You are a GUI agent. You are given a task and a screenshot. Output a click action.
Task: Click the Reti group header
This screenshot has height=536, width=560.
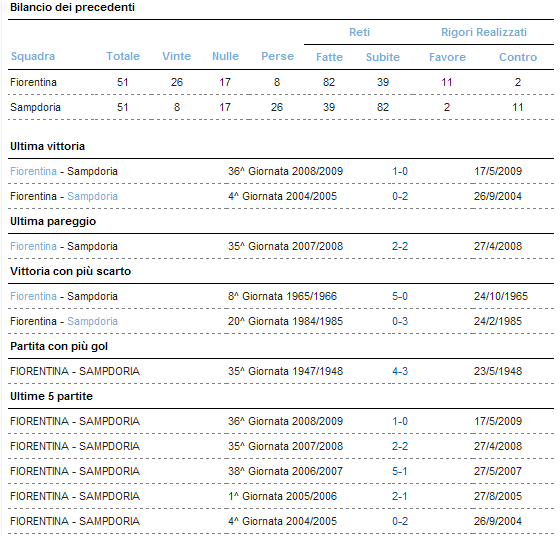(359, 32)
